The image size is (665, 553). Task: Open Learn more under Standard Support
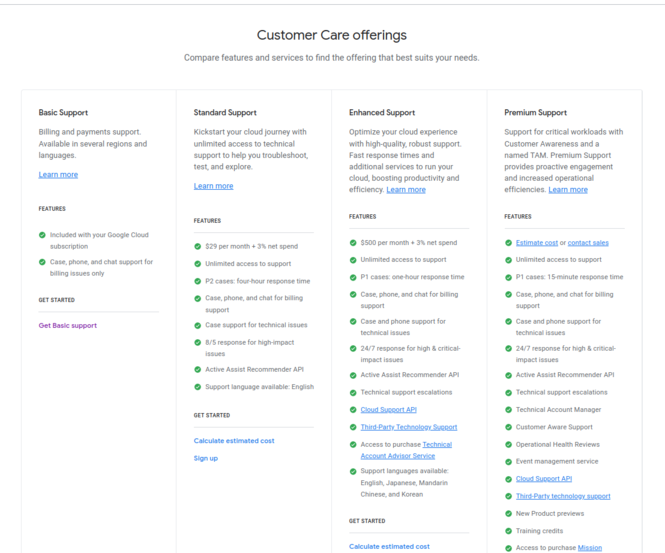213,186
